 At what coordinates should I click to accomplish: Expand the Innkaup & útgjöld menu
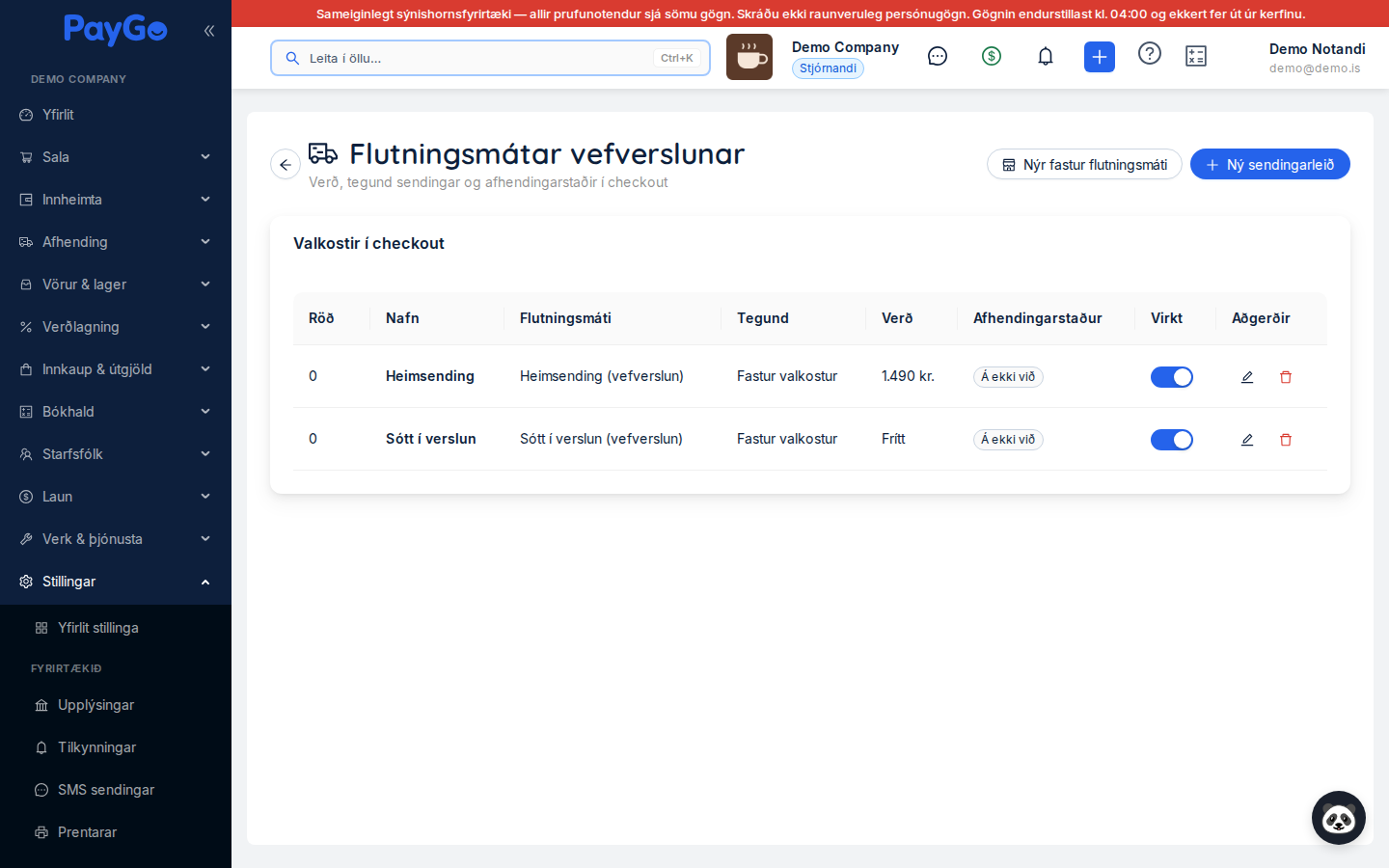click(x=116, y=369)
